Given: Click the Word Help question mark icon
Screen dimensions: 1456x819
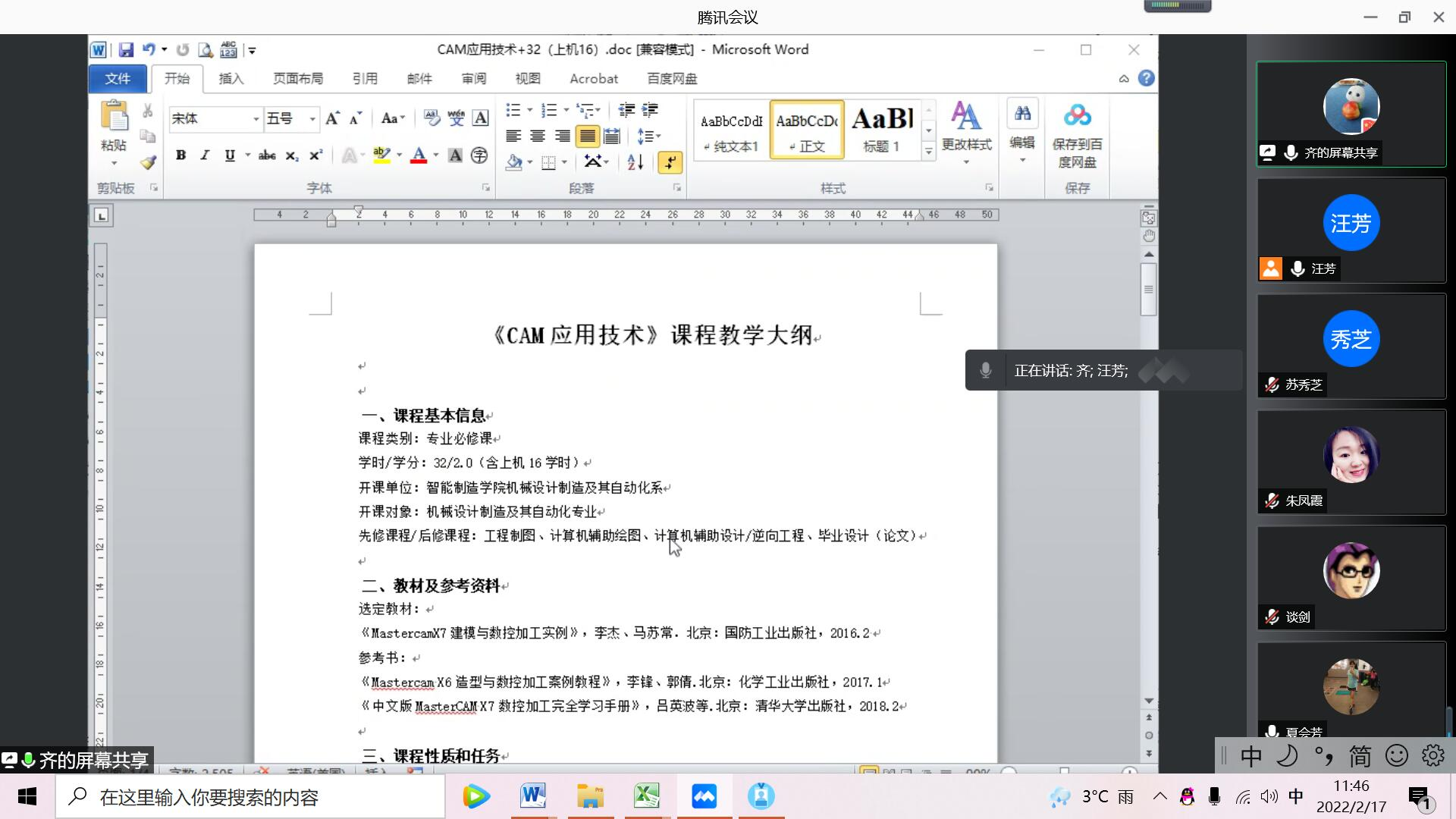Looking at the screenshot, I should coord(1146,78).
